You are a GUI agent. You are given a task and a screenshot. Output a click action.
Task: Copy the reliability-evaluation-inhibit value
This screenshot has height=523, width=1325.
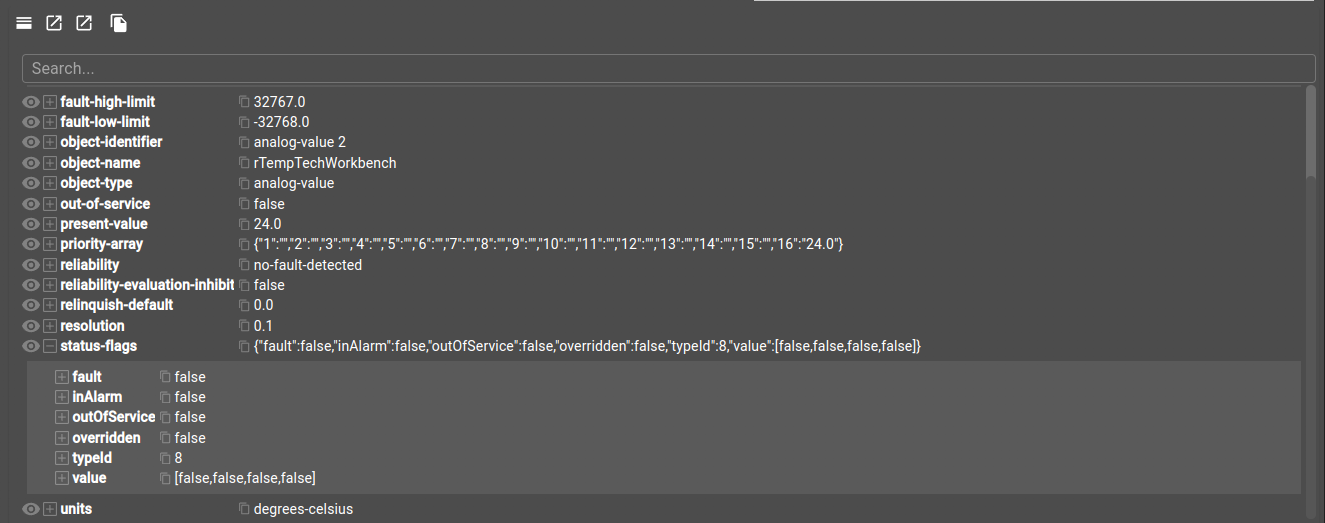[244, 285]
